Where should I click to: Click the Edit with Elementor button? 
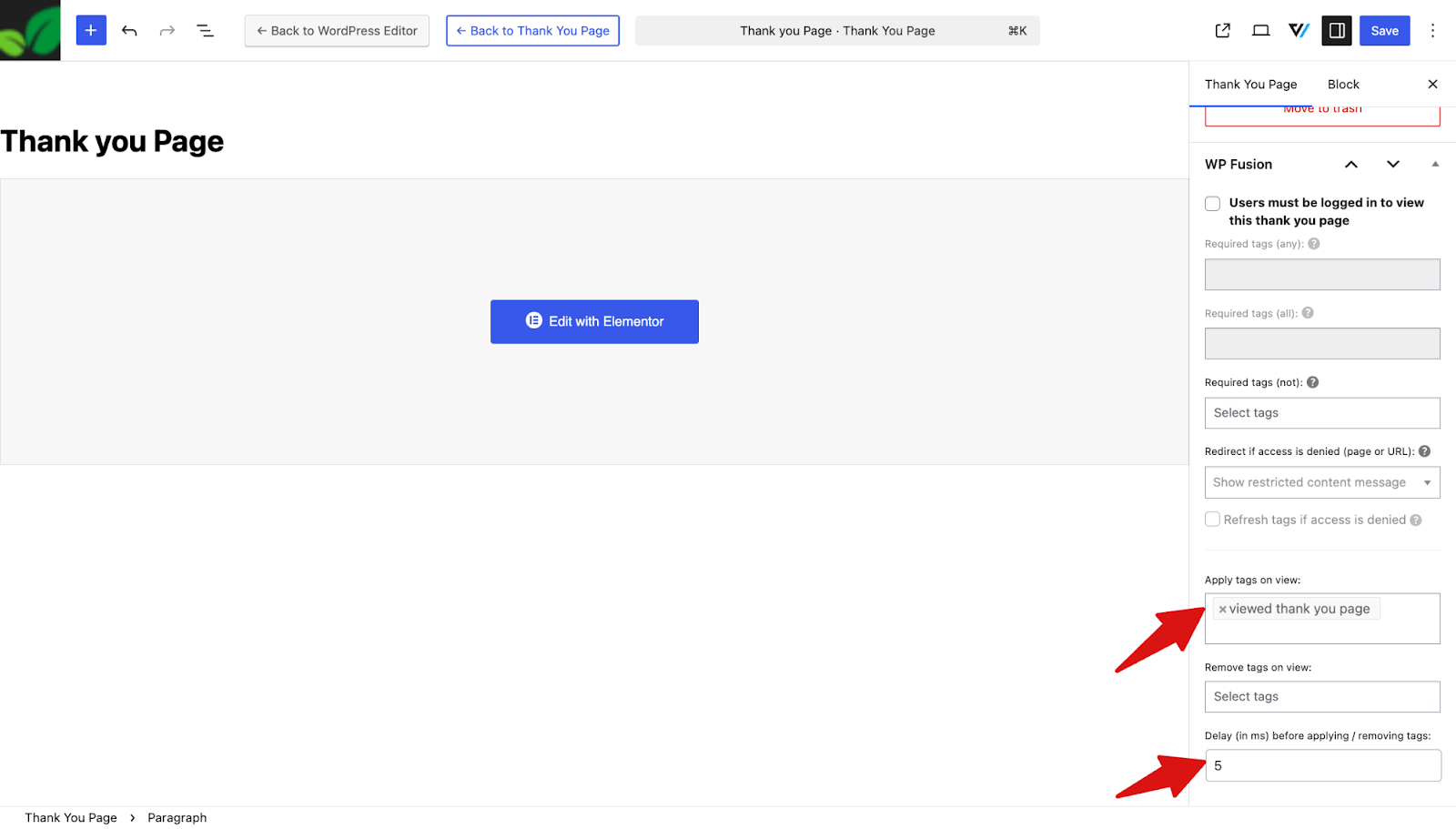pyautogui.click(x=594, y=321)
